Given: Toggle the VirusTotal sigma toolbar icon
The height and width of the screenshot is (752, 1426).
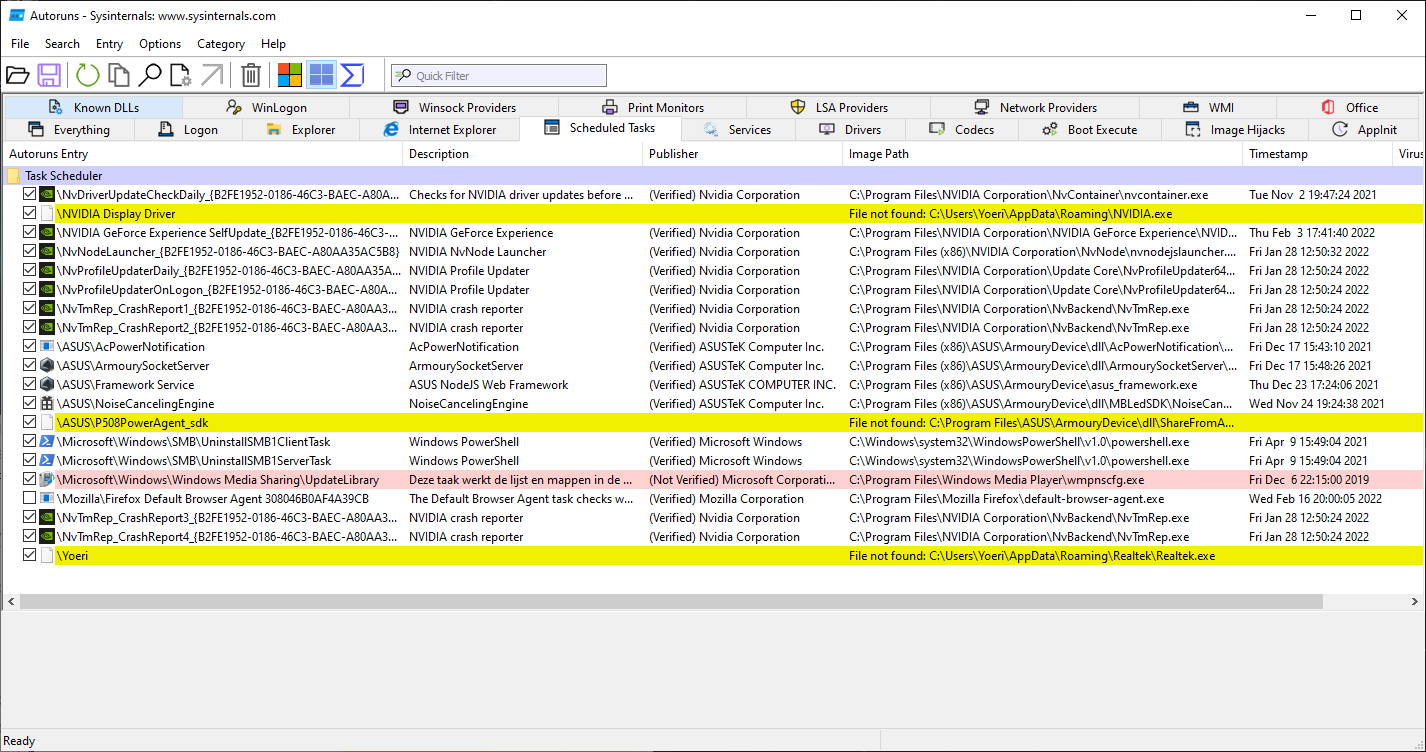Looking at the screenshot, I should (x=352, y=75).
